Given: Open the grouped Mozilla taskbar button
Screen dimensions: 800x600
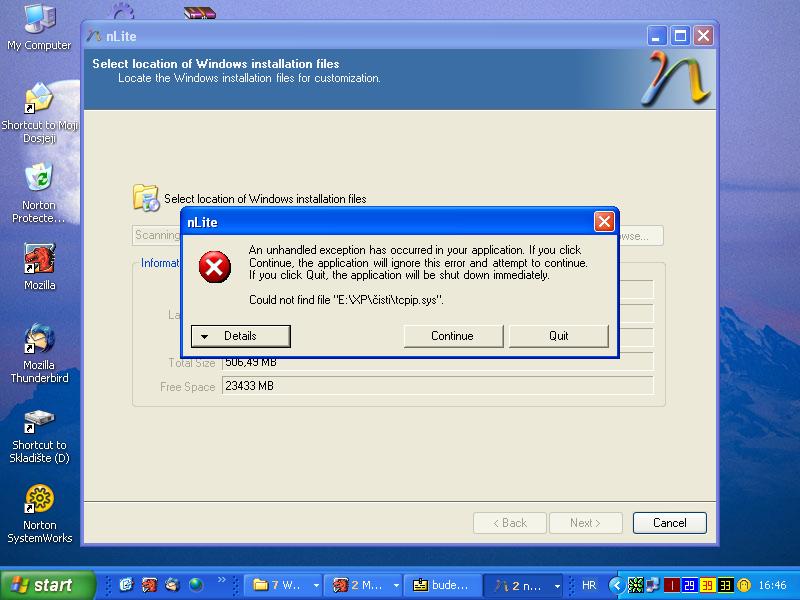Looking at the screenshot, I should coord(363,585).
